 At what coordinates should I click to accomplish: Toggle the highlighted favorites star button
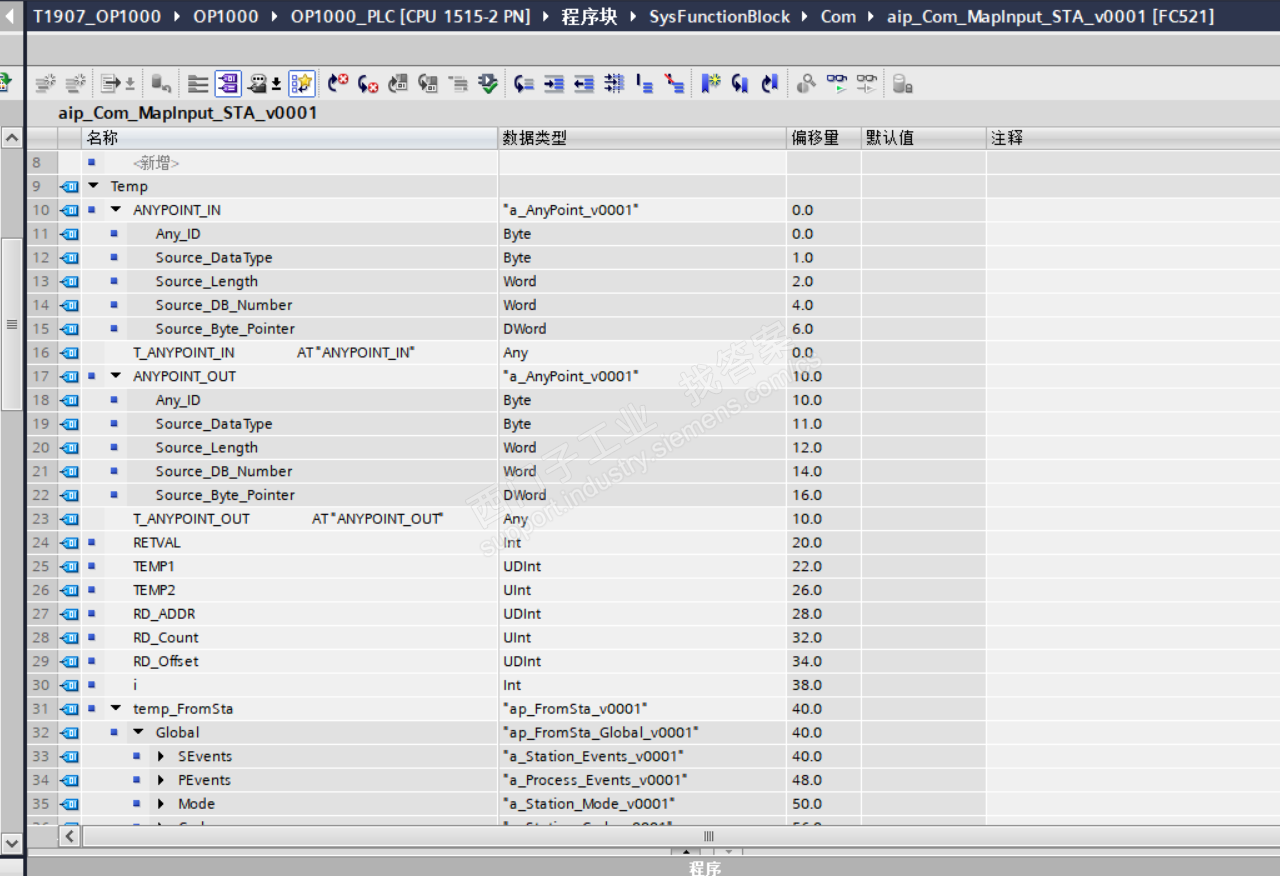302,84
